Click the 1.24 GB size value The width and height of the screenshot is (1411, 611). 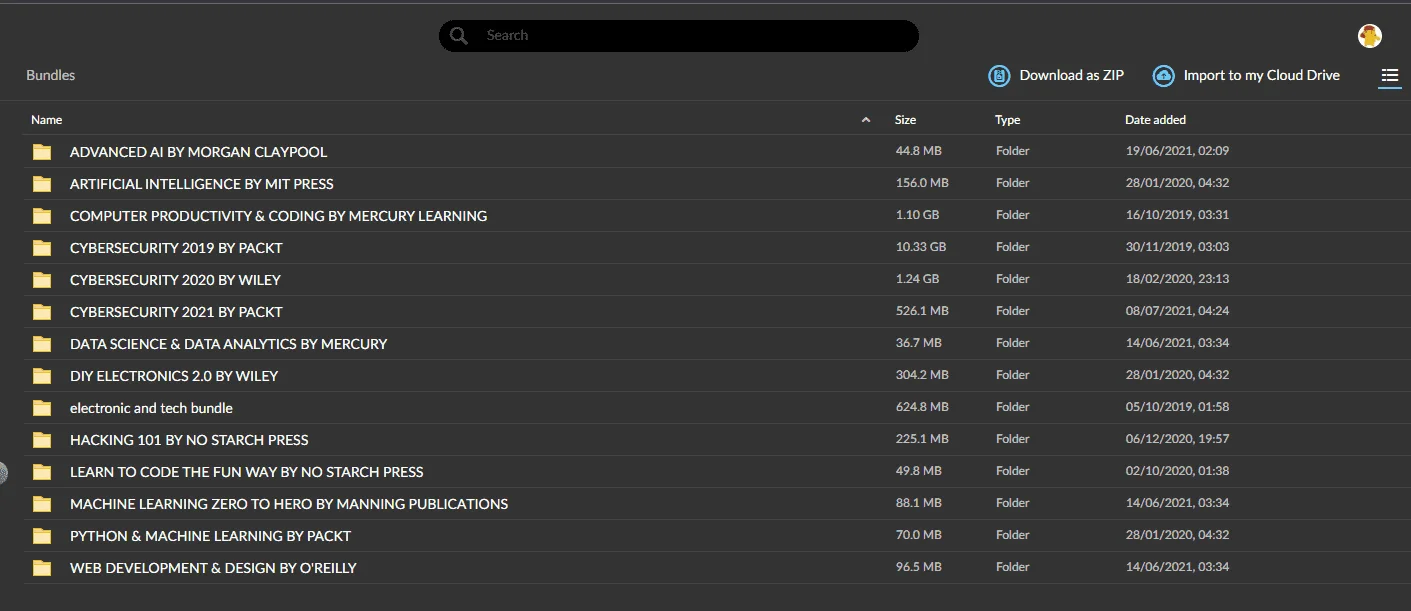click(x=917, y=279)
